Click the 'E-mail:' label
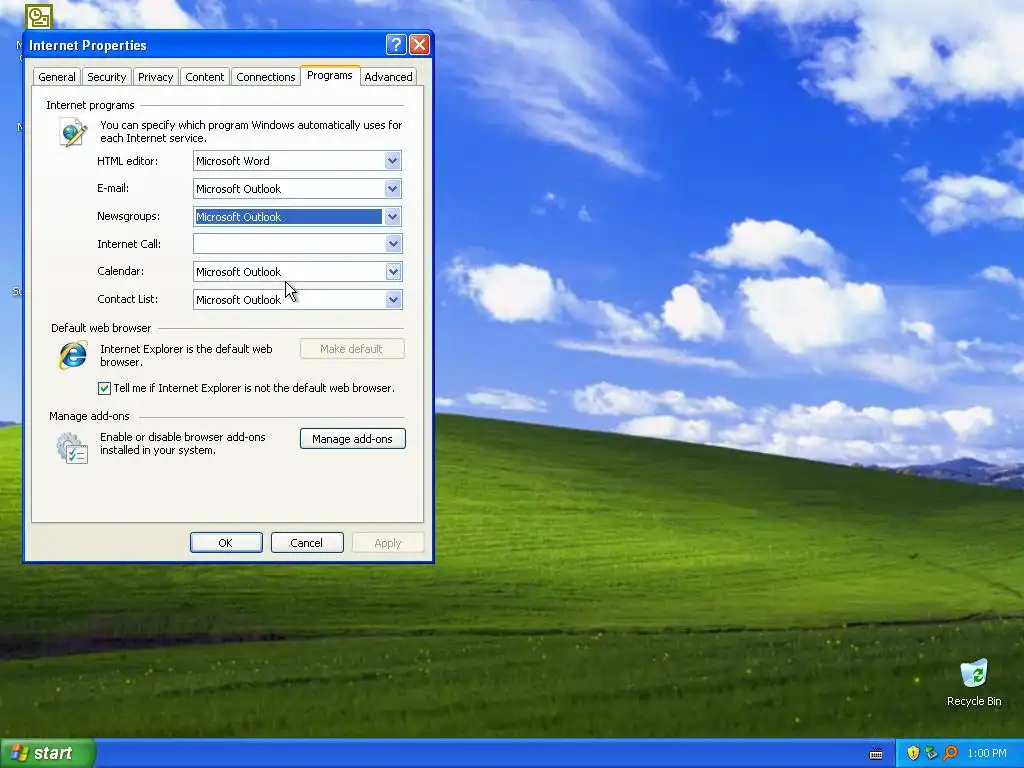This screenshot has height=768, width=1024. pyautogui.click(x=113, y=188)
